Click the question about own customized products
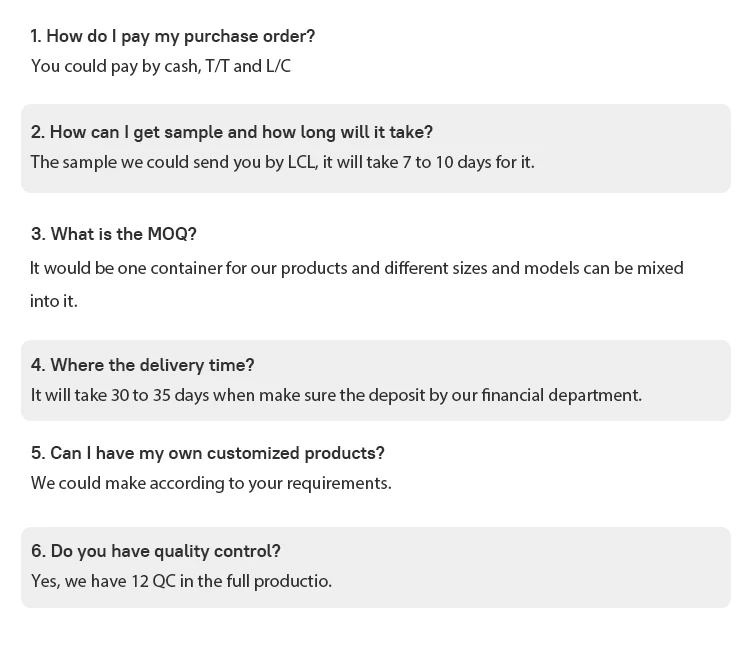Image resolution: width=750 pixels, height=670 pixels. (208, 453)
